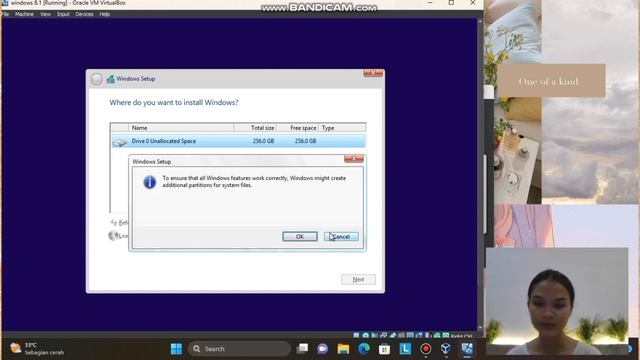Launch Microsoft Edge from the taskbar
The image size is (640, 360).
(x=364, y=349)
